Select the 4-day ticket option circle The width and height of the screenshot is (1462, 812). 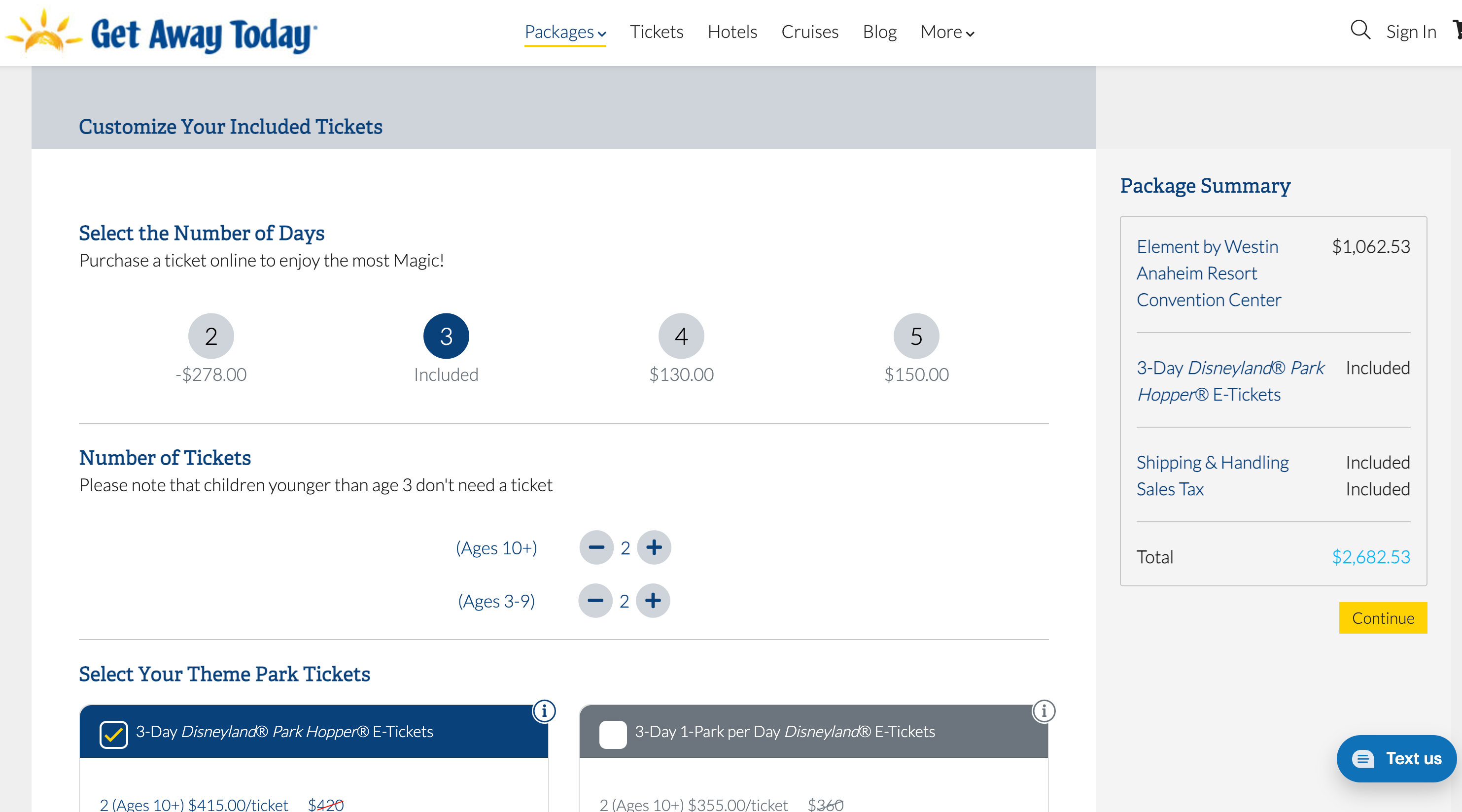click(681, 336)
